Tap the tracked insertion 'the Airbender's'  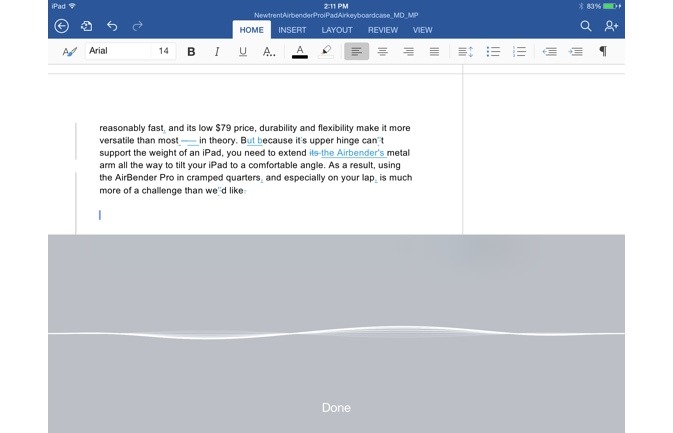click(x=353, y=153)
